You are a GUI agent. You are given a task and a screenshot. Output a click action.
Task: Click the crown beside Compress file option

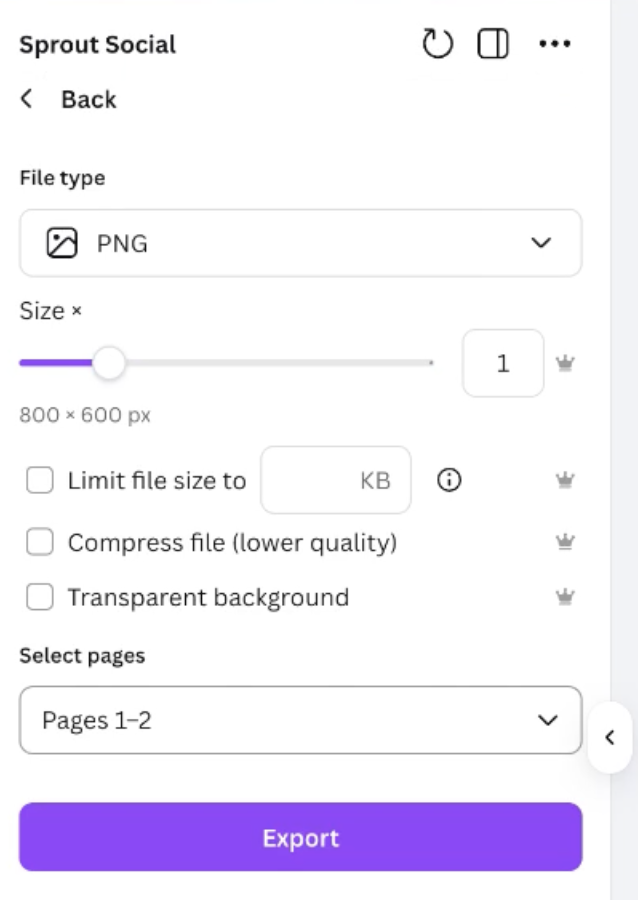565,541
